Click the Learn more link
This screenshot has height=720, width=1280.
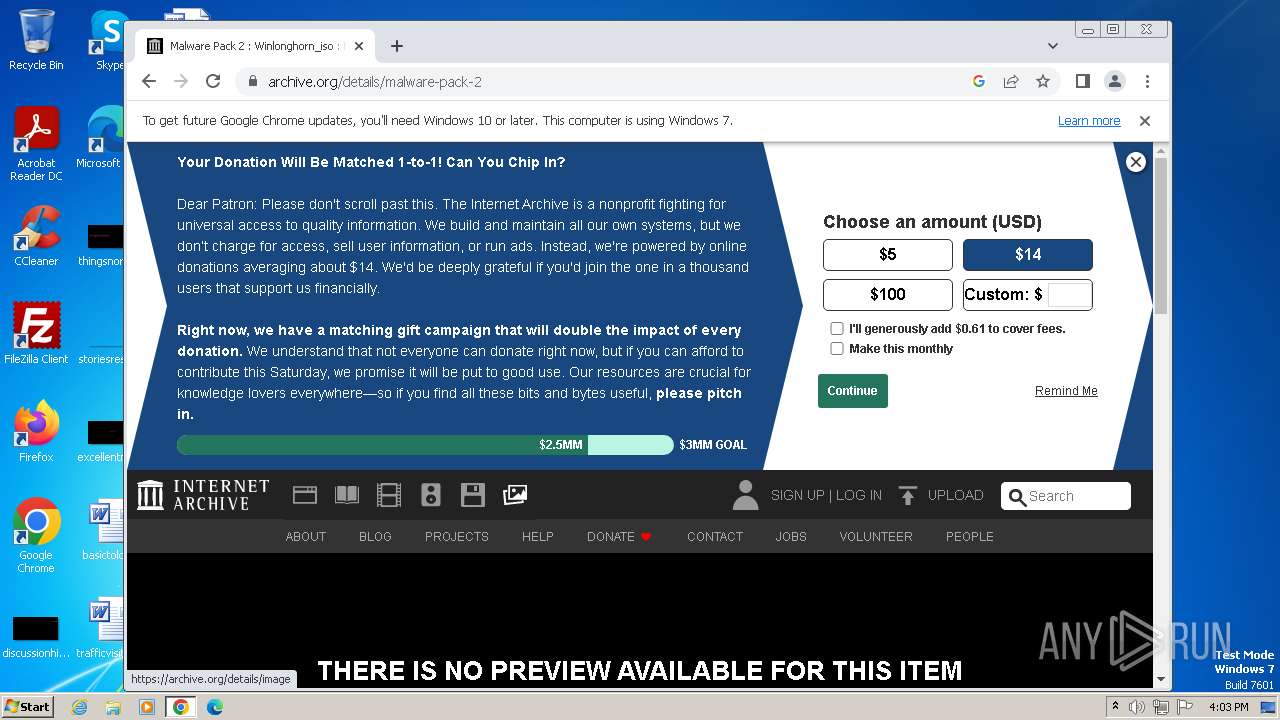(x=1089, y=121)
